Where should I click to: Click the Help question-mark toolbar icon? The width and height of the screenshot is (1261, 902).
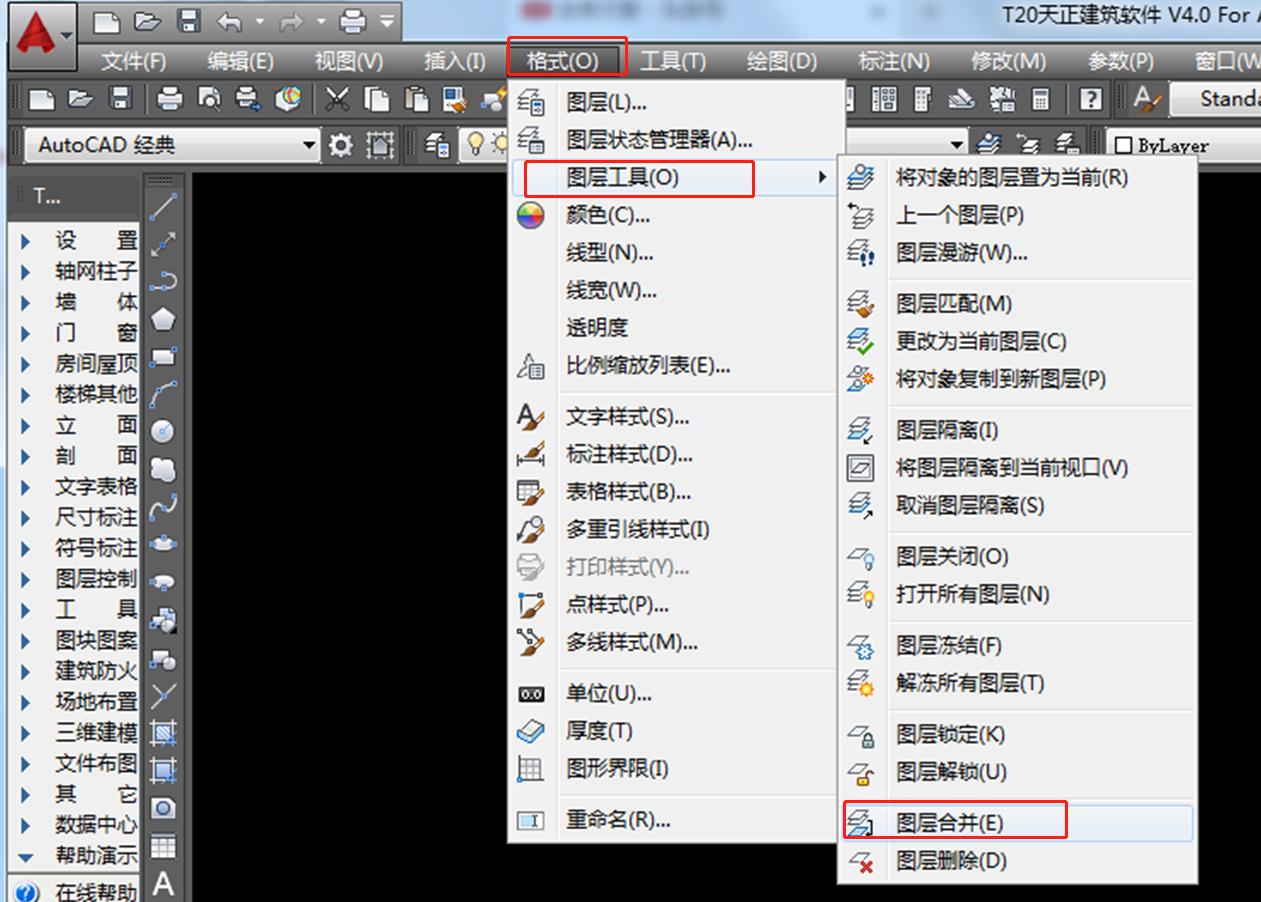click(x=1091, y=98)
